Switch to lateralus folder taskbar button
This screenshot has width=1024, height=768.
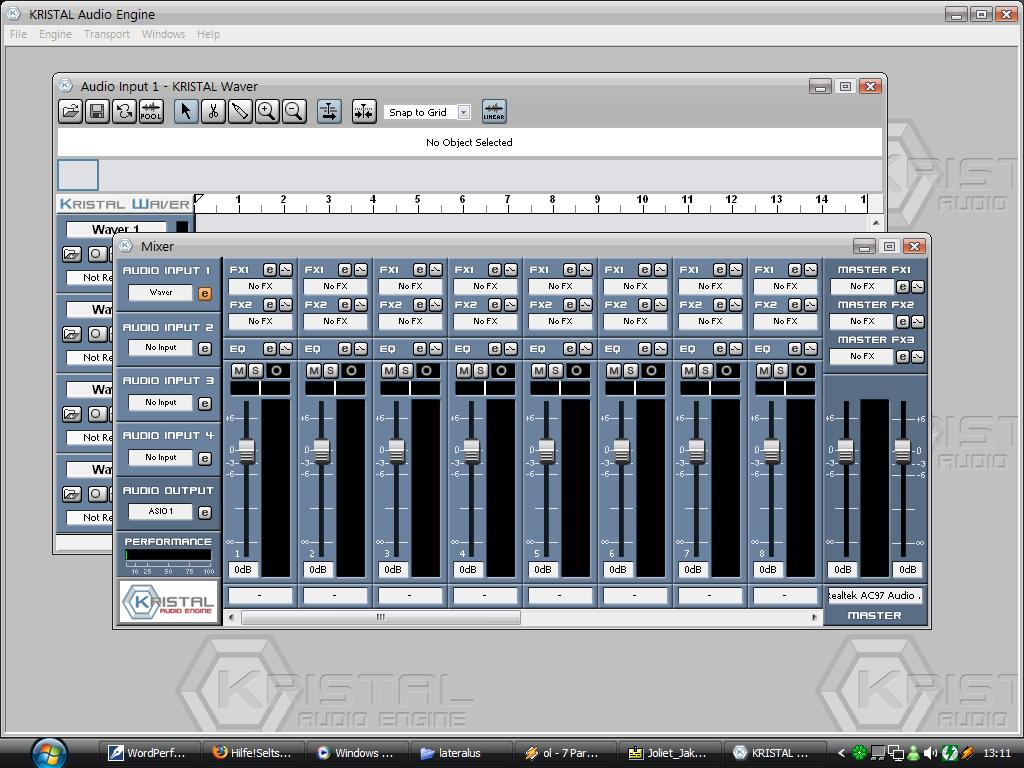point(460,753)
